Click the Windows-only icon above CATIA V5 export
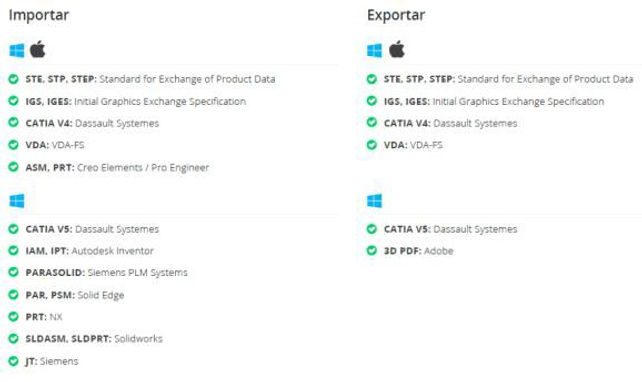The width and height of the screenshot is (642, 382). pyautogui.click(x=375, y=201)
